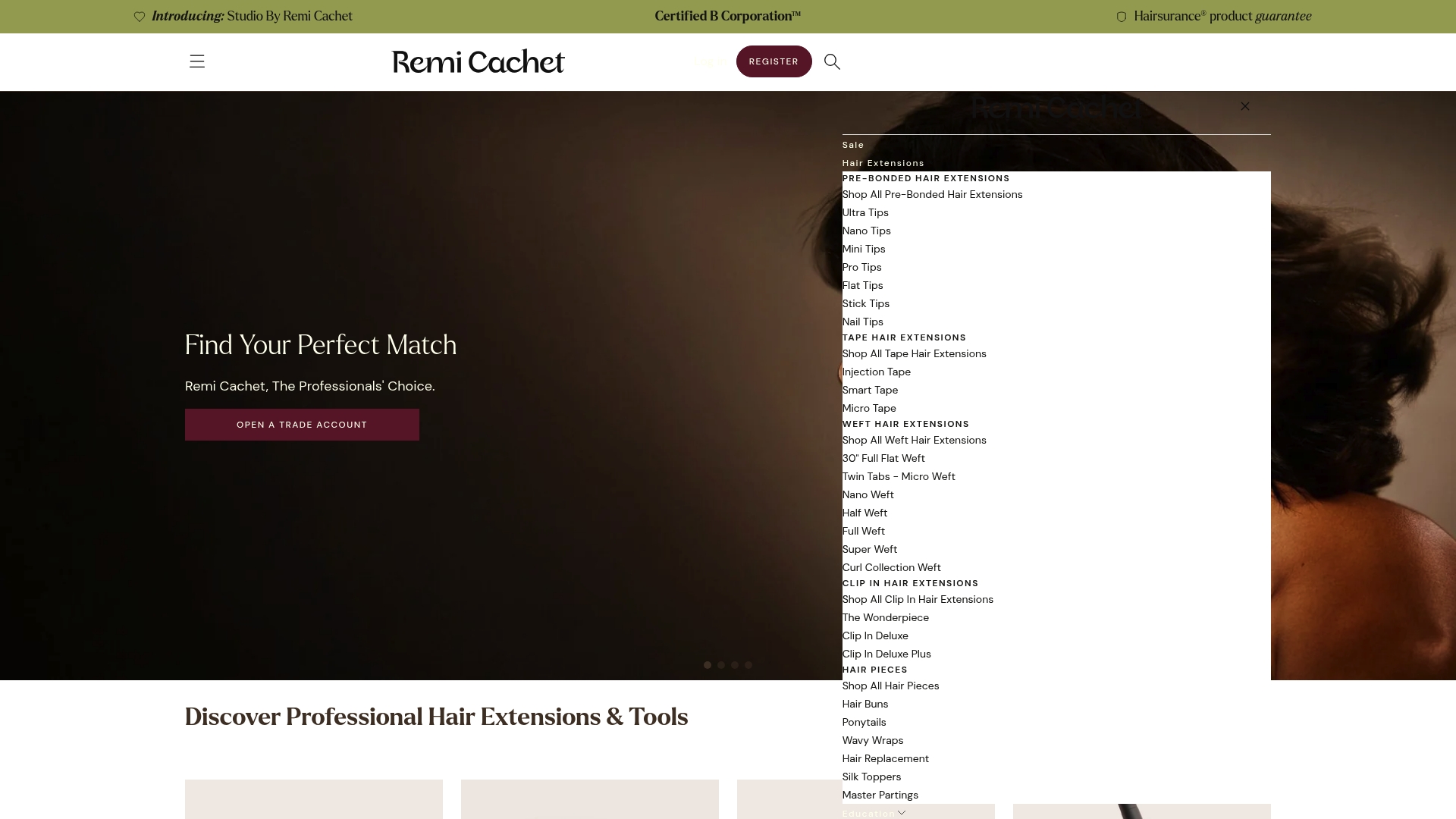This screenshot has height=819, width=1456.
Task: Open Twin Tabs - Micro Weft link
Action: [x=899, y=476]
